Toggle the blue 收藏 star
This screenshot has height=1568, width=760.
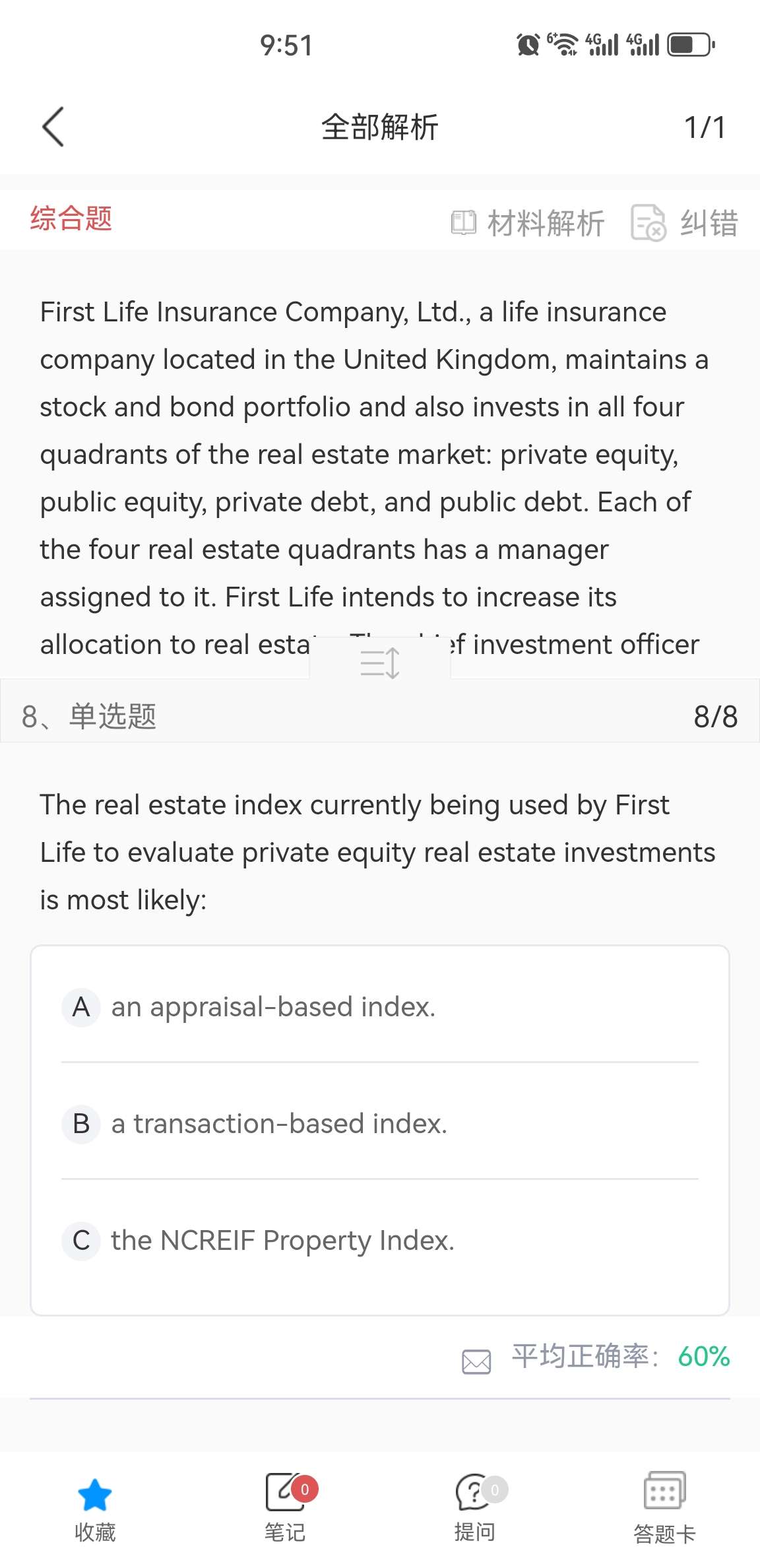point(95,1494)
